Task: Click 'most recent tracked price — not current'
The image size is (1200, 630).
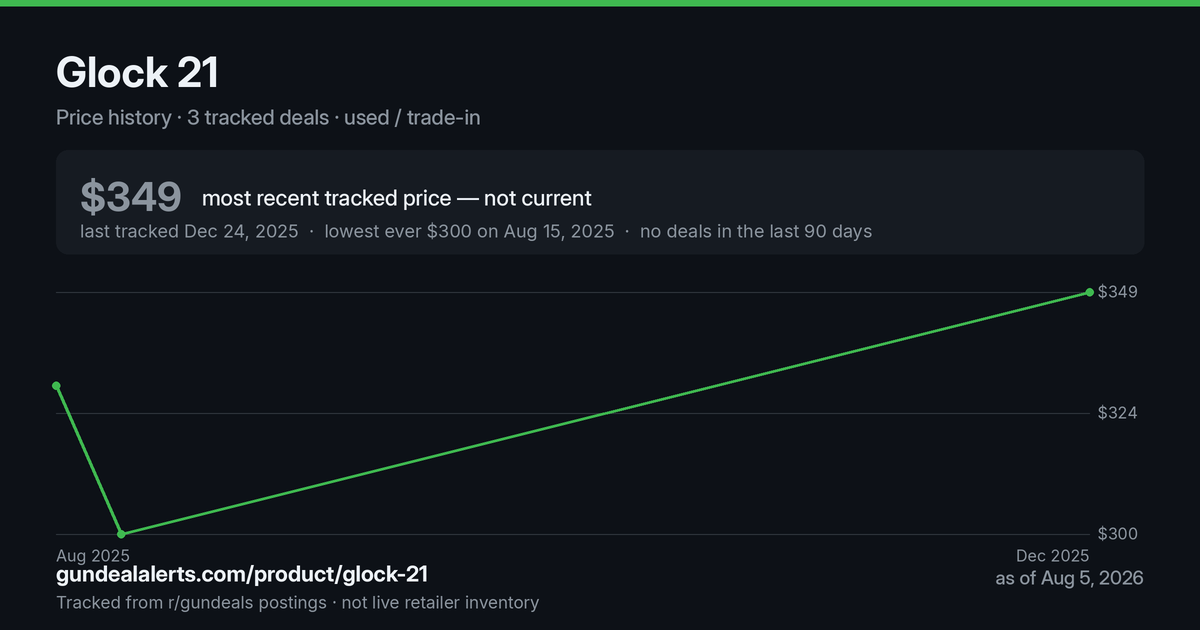Action: click(x=397, y=198)
